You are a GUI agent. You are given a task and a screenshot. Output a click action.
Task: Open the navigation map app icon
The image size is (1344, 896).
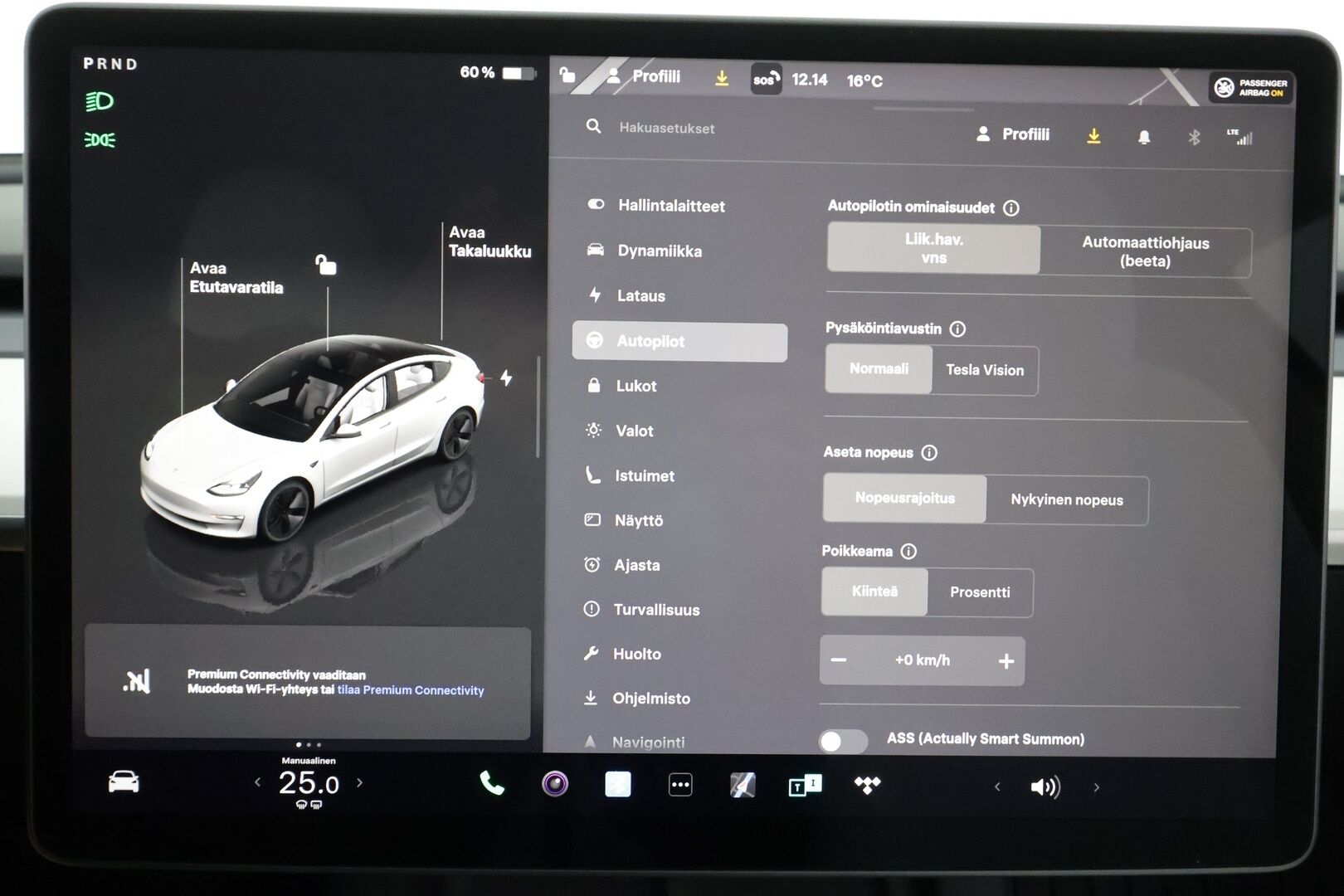click(743, 785)
